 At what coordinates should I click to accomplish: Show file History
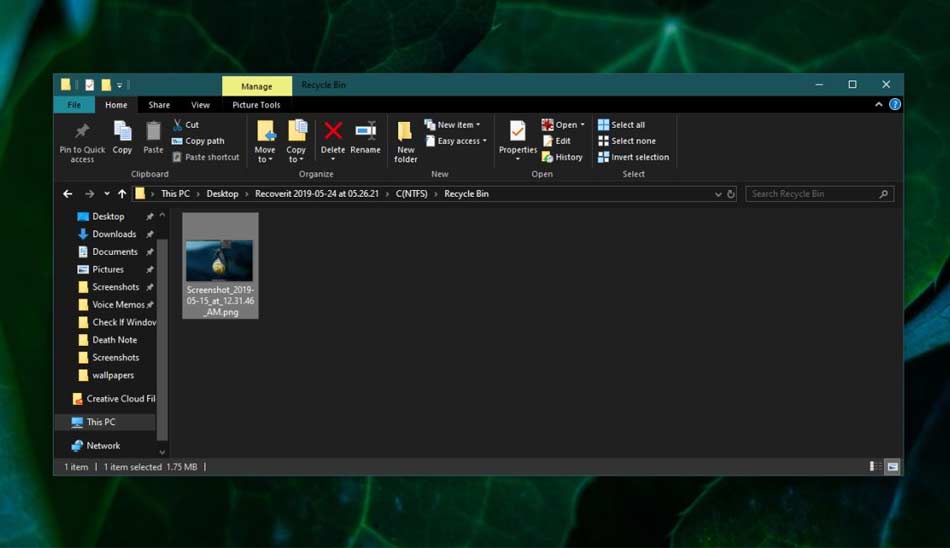[562, 157]
